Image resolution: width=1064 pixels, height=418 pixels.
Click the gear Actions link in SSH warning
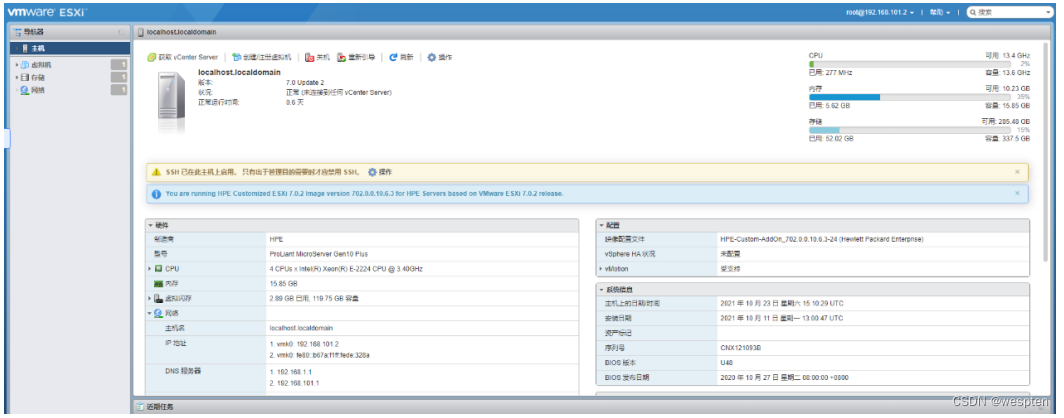click(373, 172)
